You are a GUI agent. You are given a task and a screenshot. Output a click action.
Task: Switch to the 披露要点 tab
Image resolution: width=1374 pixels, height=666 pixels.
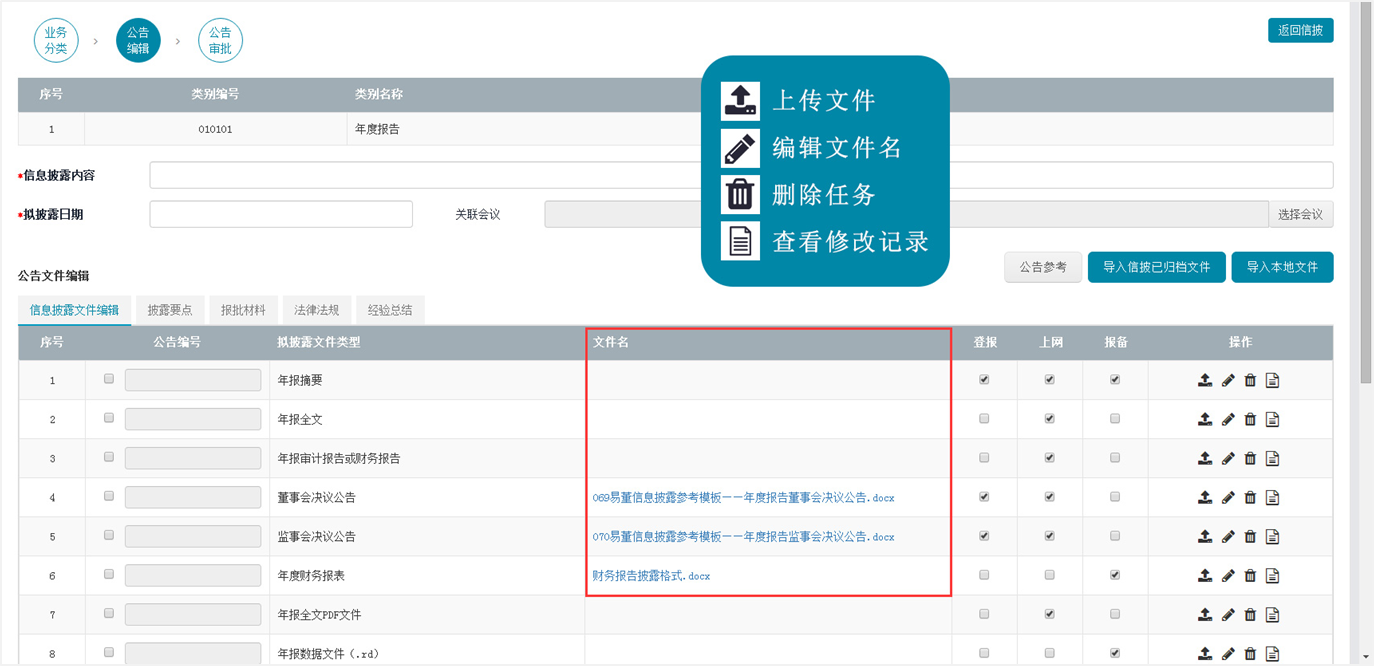[x=170, y=310]
